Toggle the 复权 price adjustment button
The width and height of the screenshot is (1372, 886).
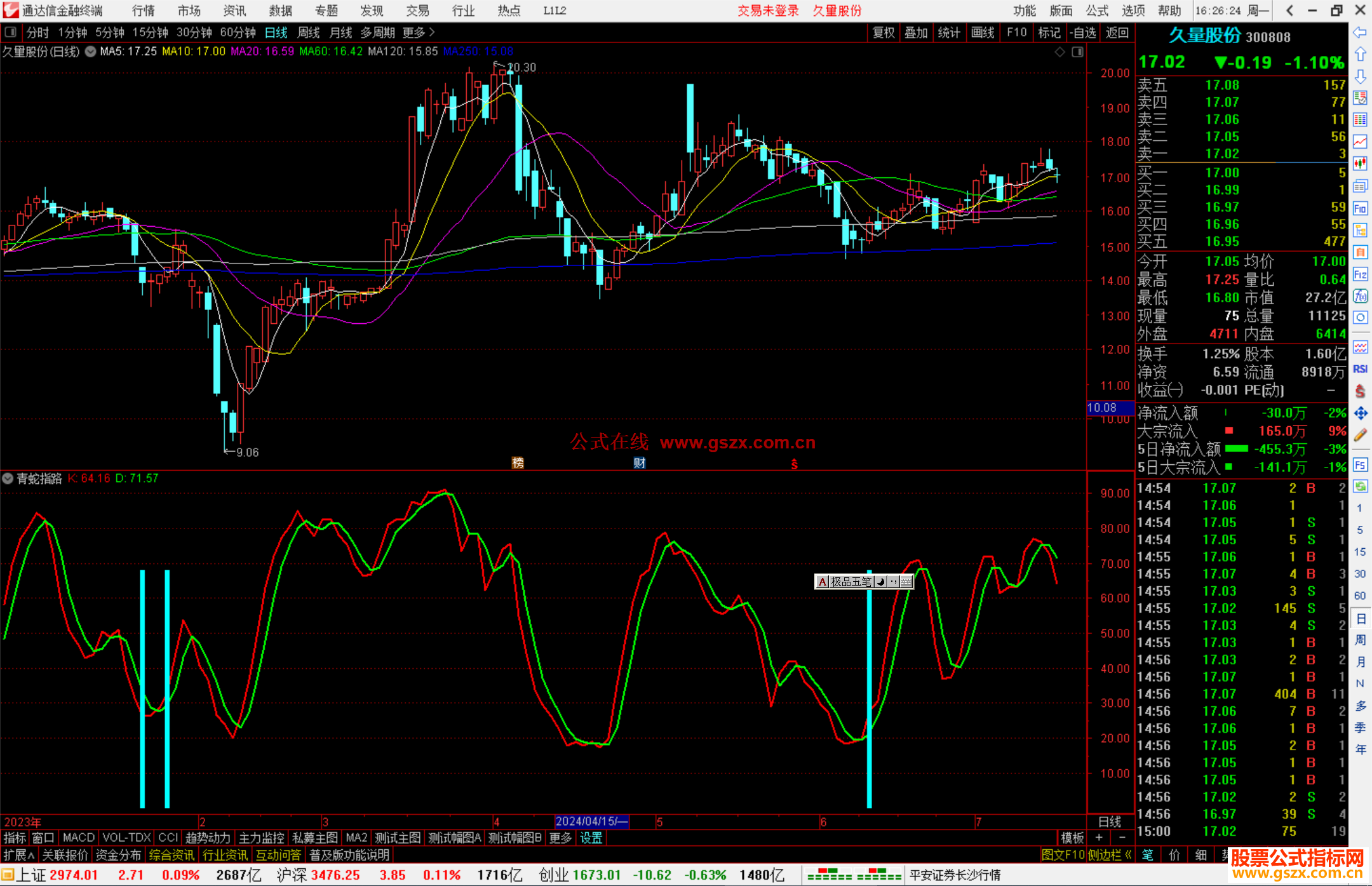(883, 32)
